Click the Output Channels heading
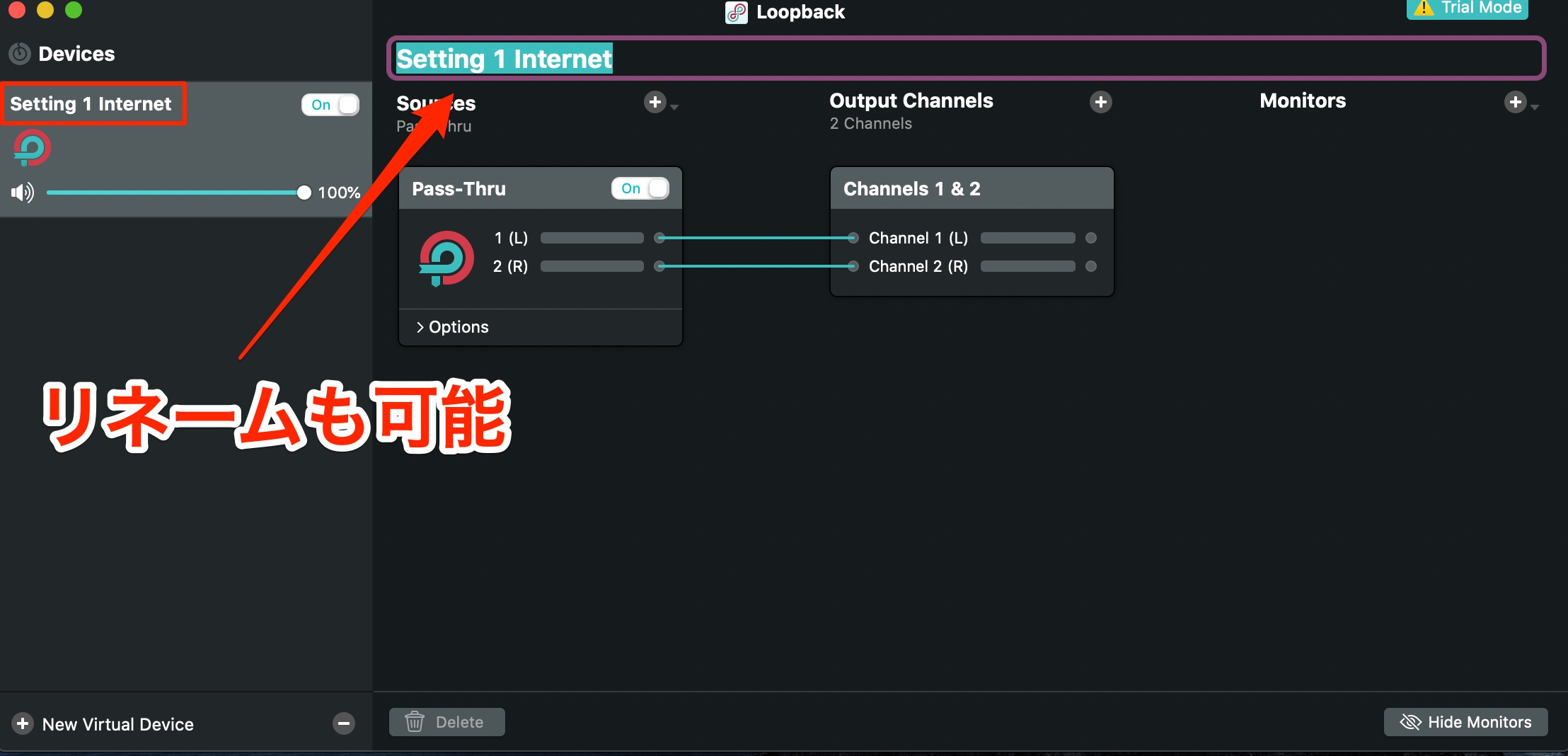This screenshot has height=756, width=1568. 911,101
